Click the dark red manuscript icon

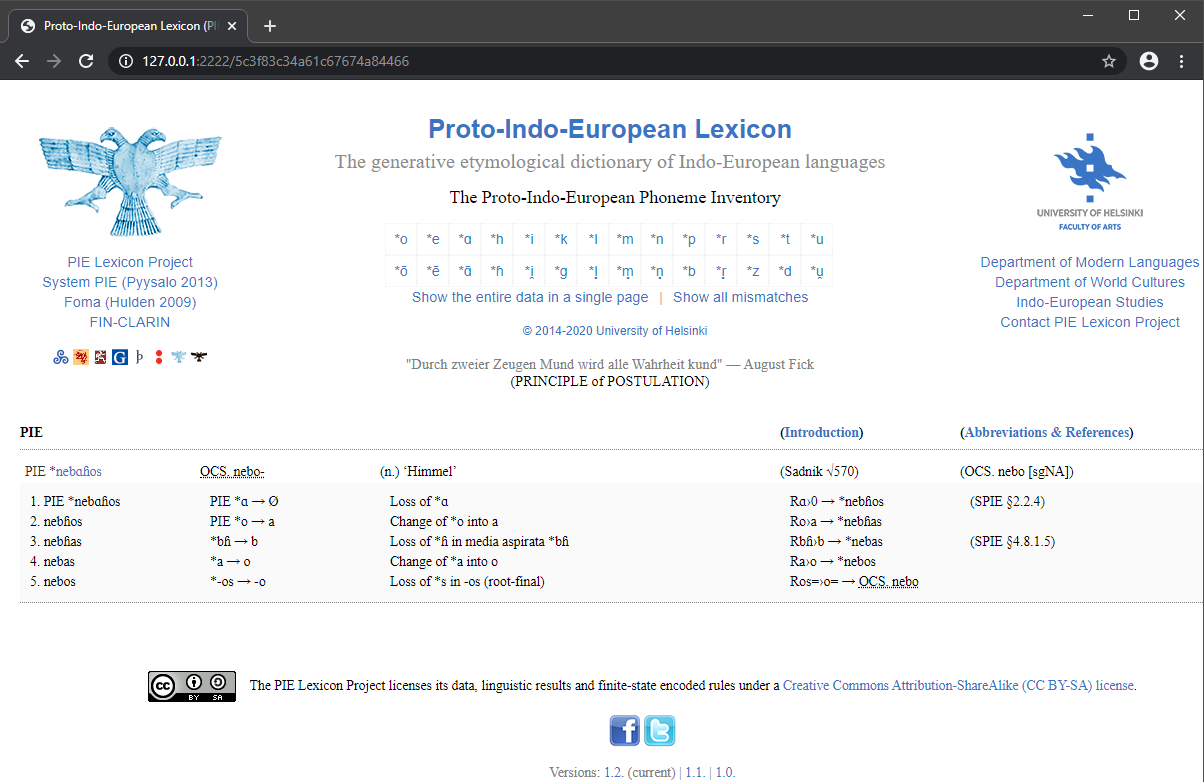pyautogui.click(x=100, y=357)
